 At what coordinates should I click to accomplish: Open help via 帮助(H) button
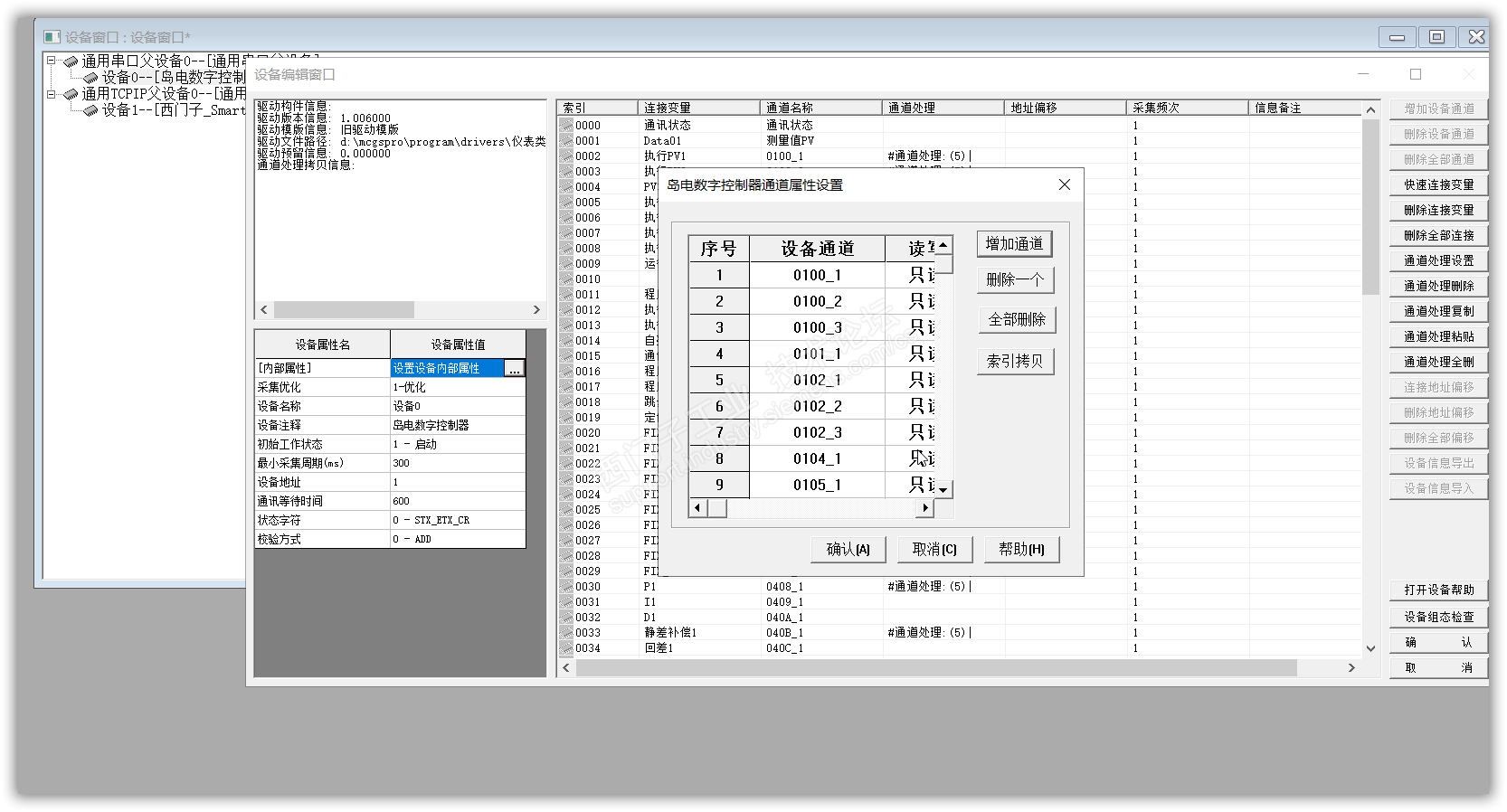point(1021,549)
